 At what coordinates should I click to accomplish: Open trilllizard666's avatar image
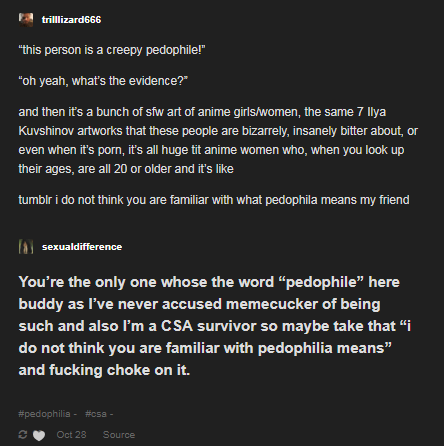point(26,20)
